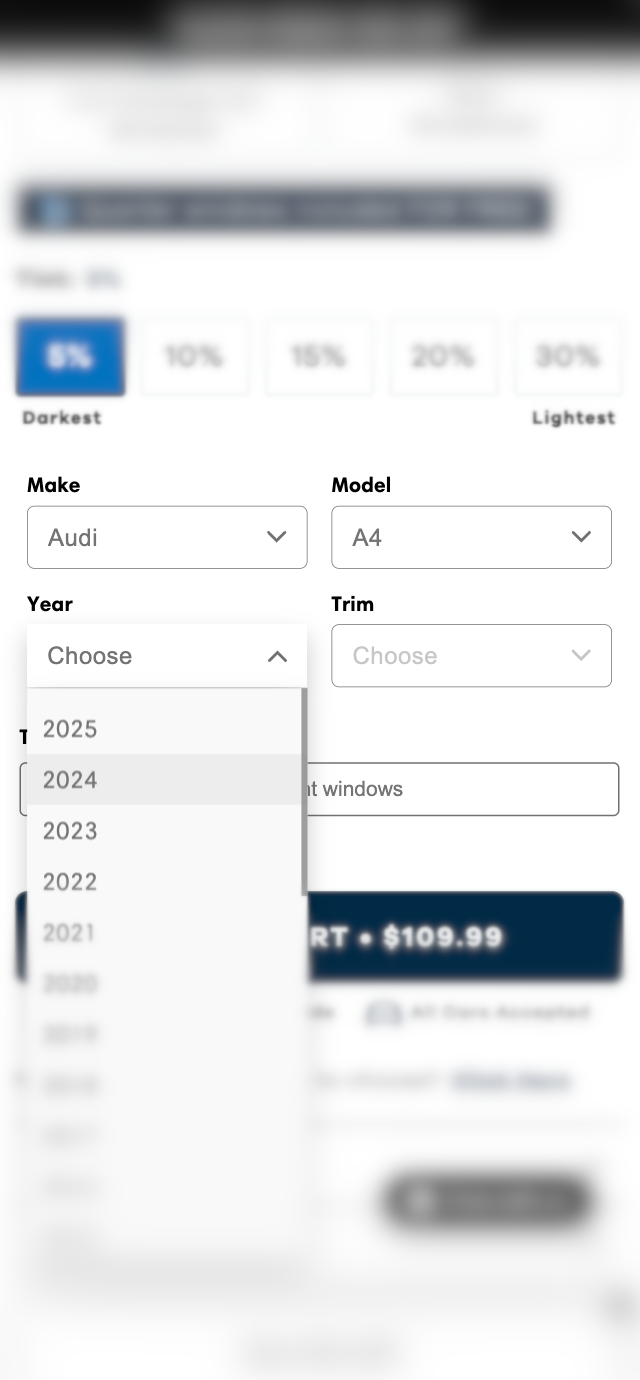Click the chevron arrow in the Trim field
Viewport: 640px width, 1380px height.
point(581,656)
